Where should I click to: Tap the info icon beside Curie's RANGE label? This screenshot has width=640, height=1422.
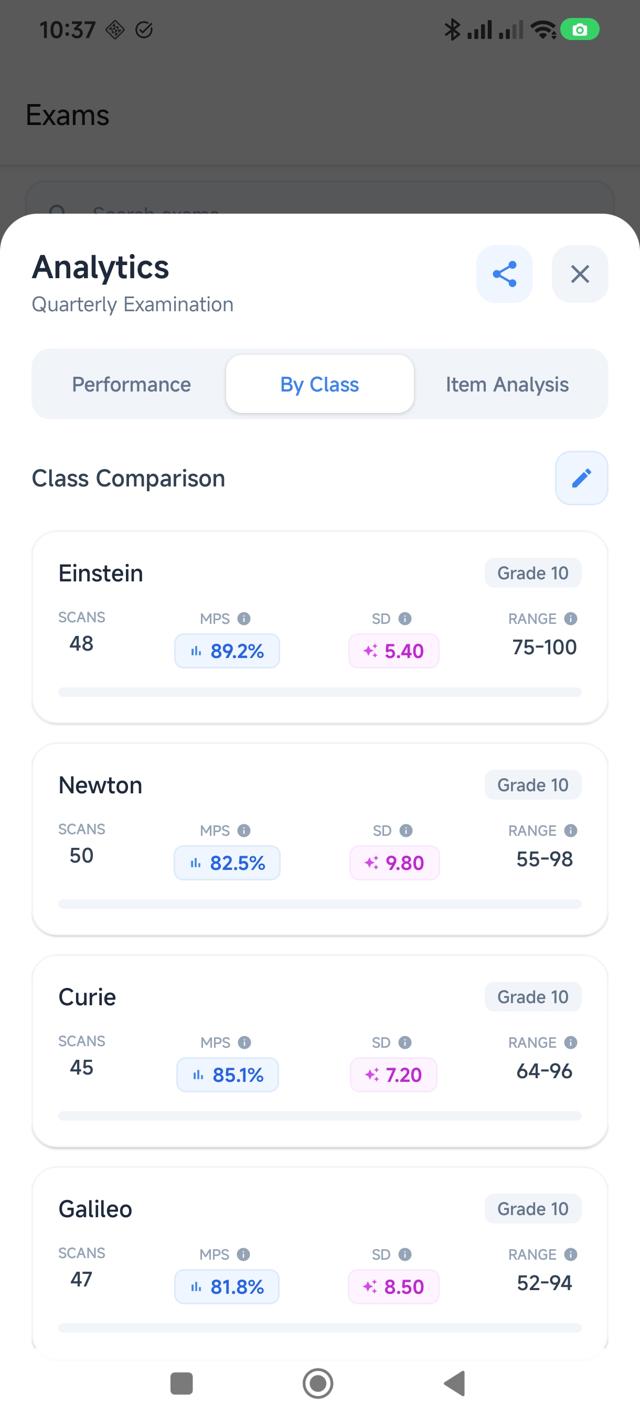click(x=570, y=1042)
